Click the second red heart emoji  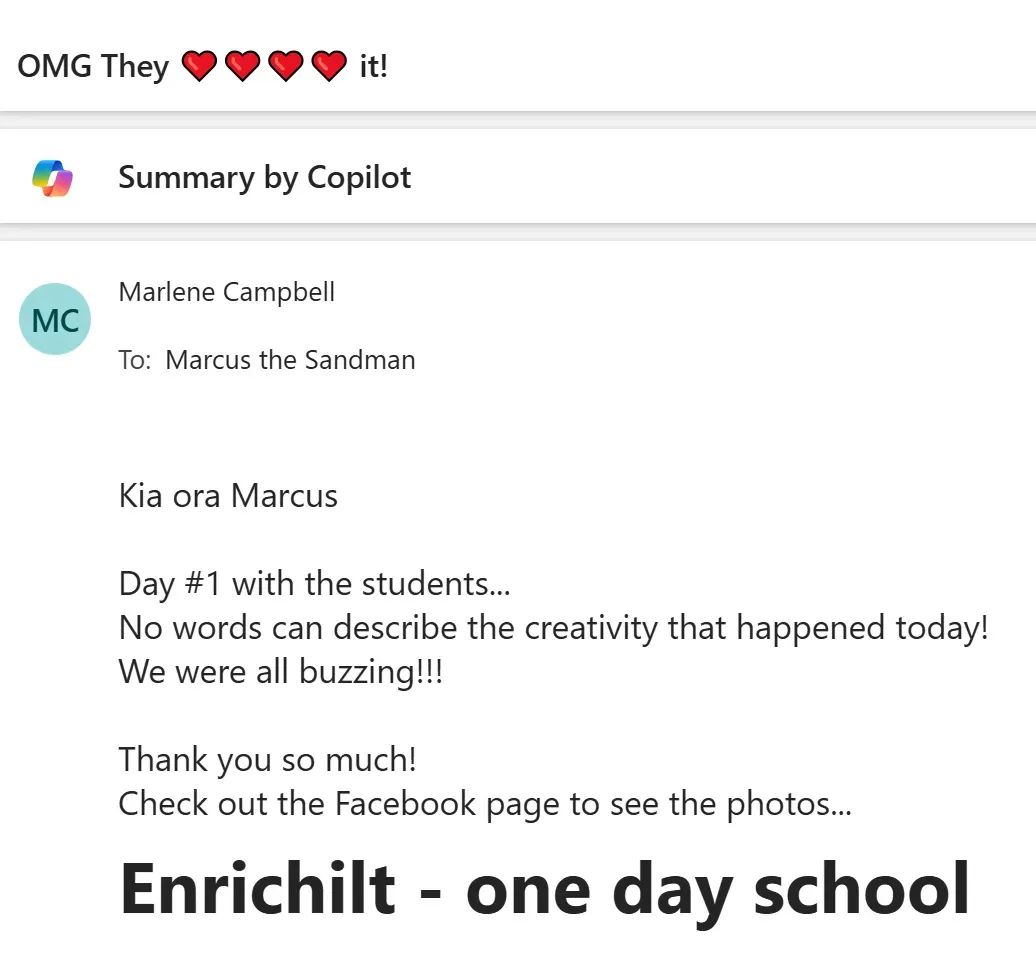242,66
